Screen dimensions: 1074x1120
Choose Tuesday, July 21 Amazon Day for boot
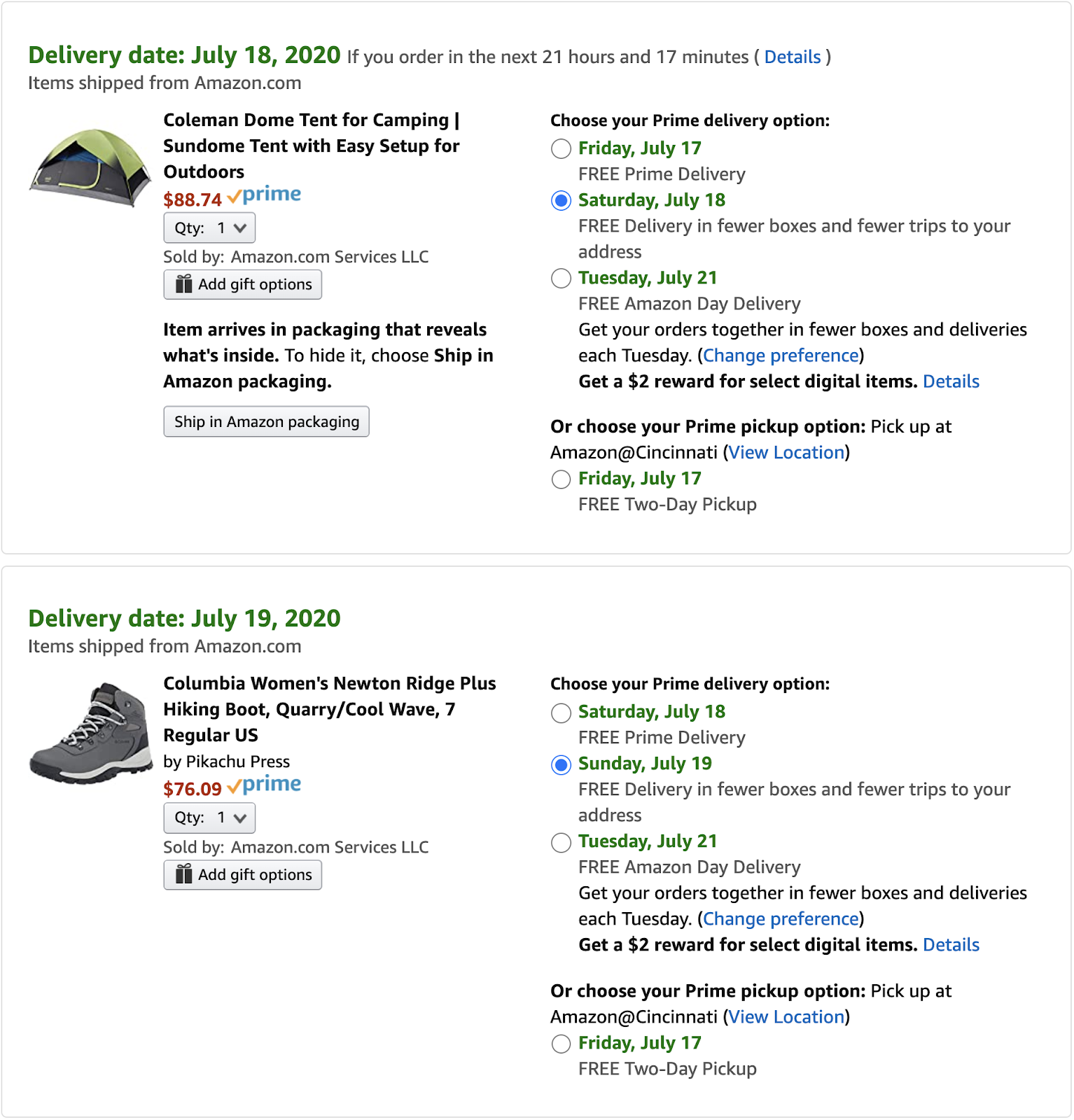click(562, 842)
